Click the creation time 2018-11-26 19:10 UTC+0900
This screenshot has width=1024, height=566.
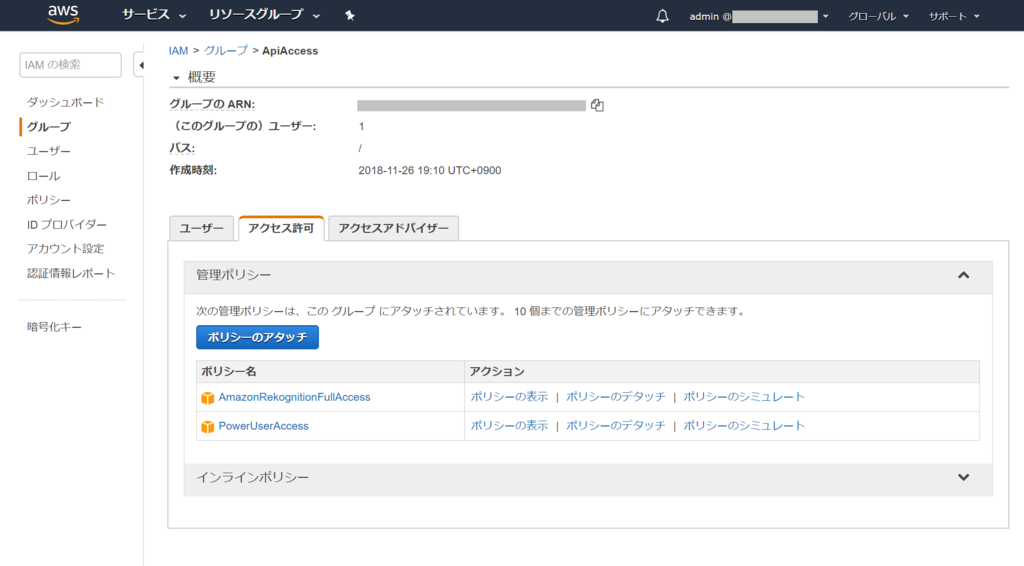tap(430, 170)
